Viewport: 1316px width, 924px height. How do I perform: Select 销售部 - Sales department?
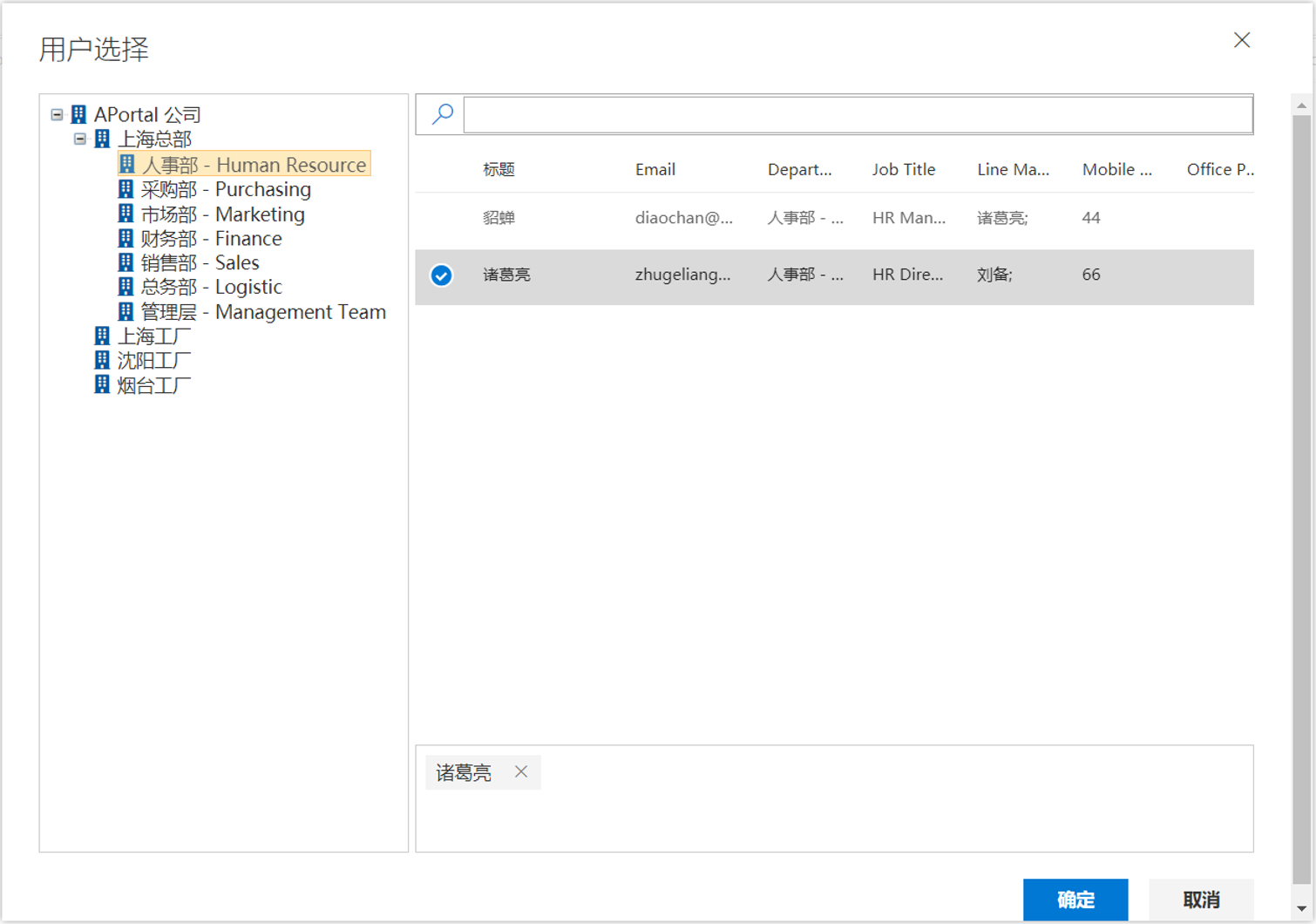(x=200, y=262)
